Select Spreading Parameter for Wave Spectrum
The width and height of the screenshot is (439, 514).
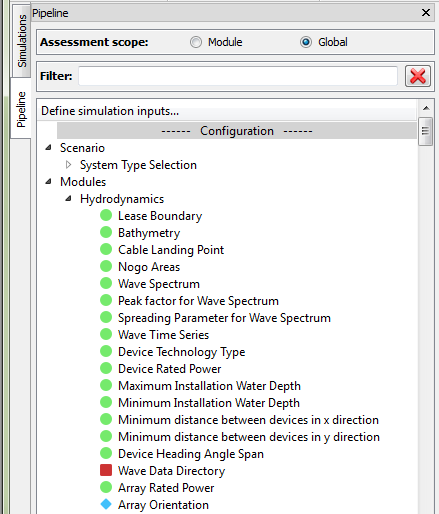(224, 318)
